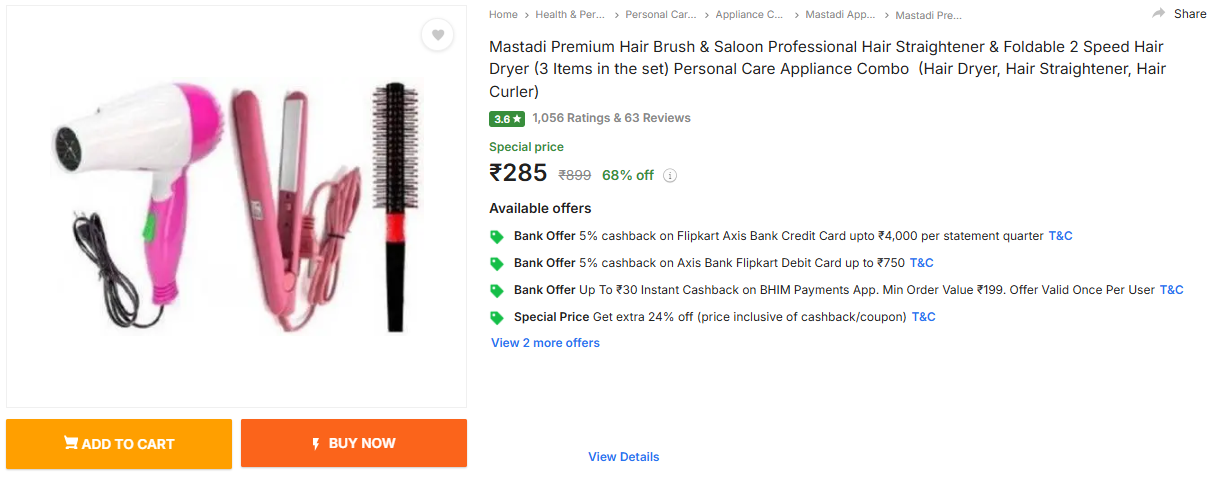
Task: Open T&C for Axis Credit Card offer
Action: point(1060,236)
